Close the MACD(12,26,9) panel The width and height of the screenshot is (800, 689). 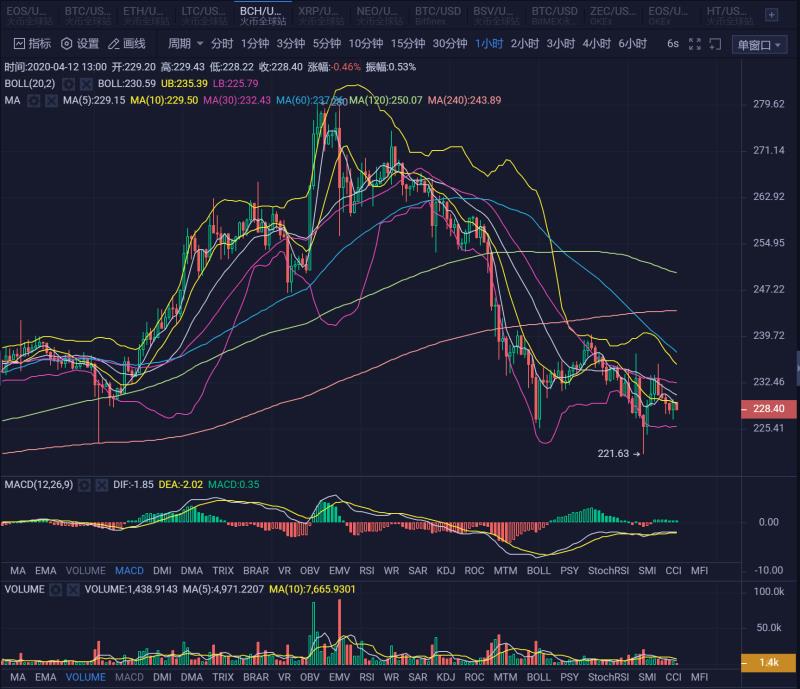[x=102, y=485]
